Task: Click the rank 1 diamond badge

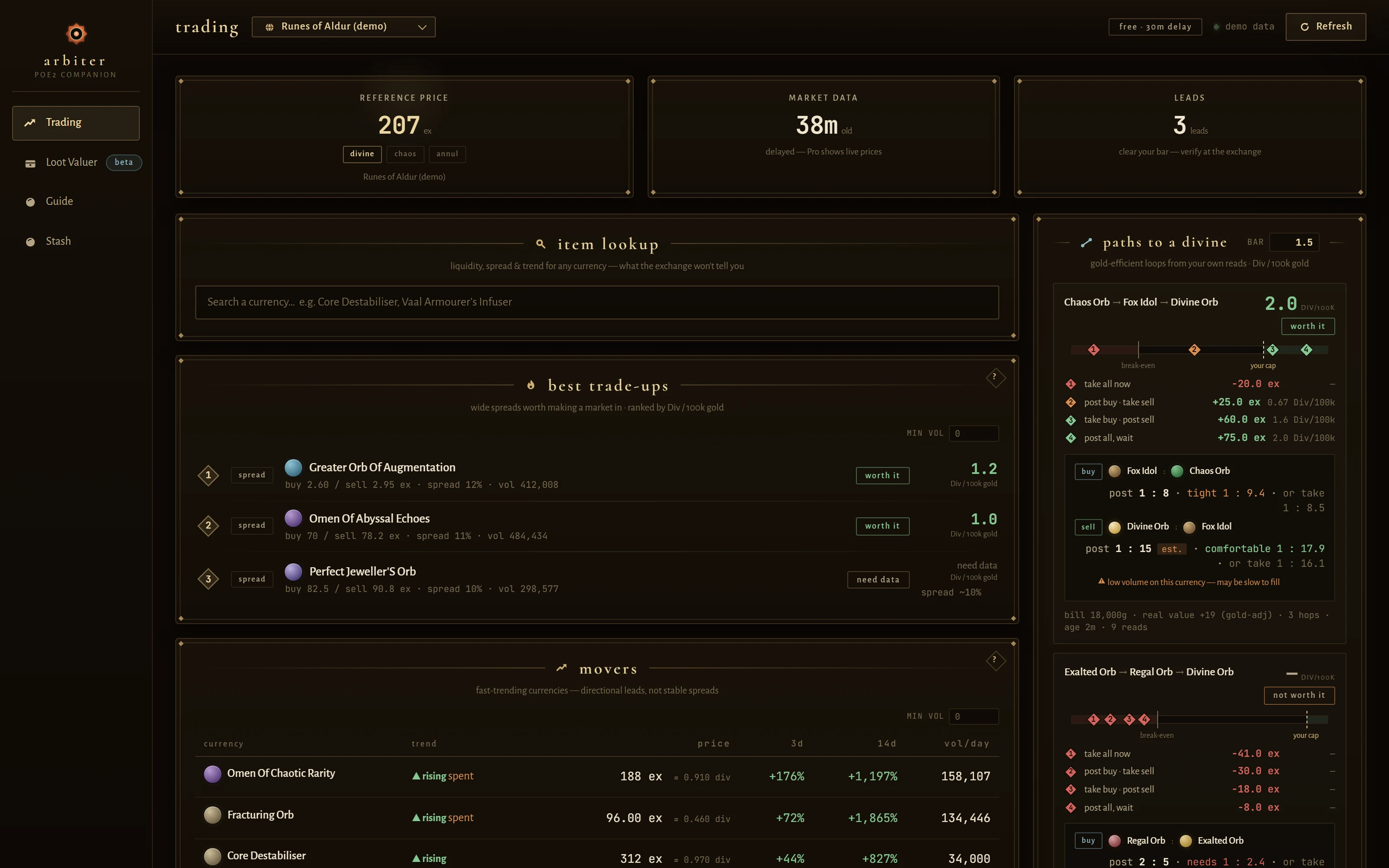Action: tap(208, 475)
